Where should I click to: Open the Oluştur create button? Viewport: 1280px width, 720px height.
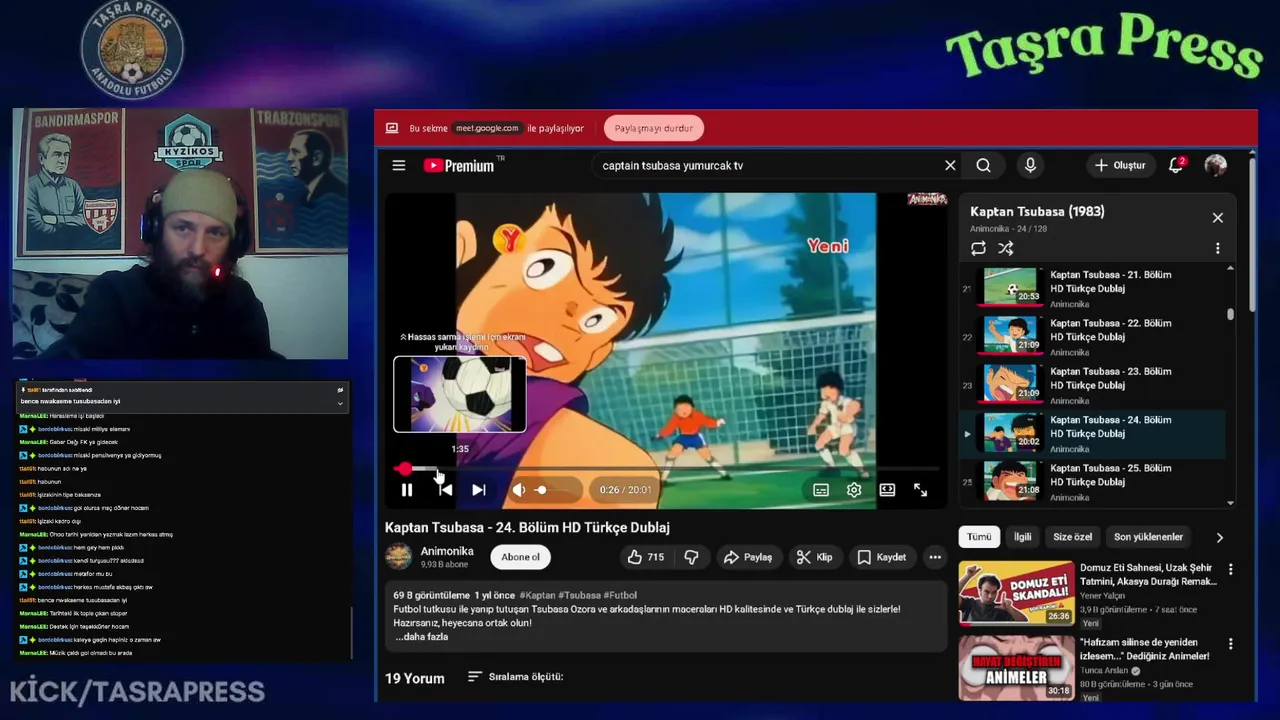tap(1120, 166)
